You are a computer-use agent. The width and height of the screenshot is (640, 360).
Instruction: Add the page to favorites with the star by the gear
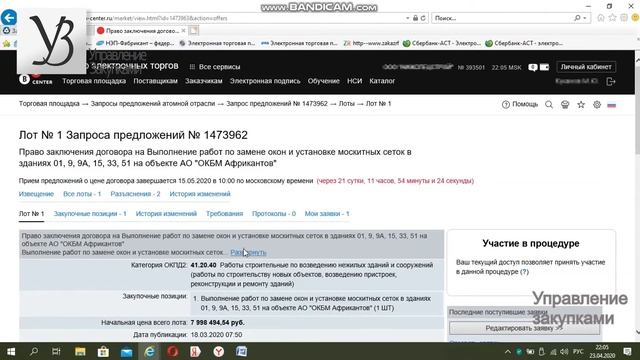click(581, 104)
